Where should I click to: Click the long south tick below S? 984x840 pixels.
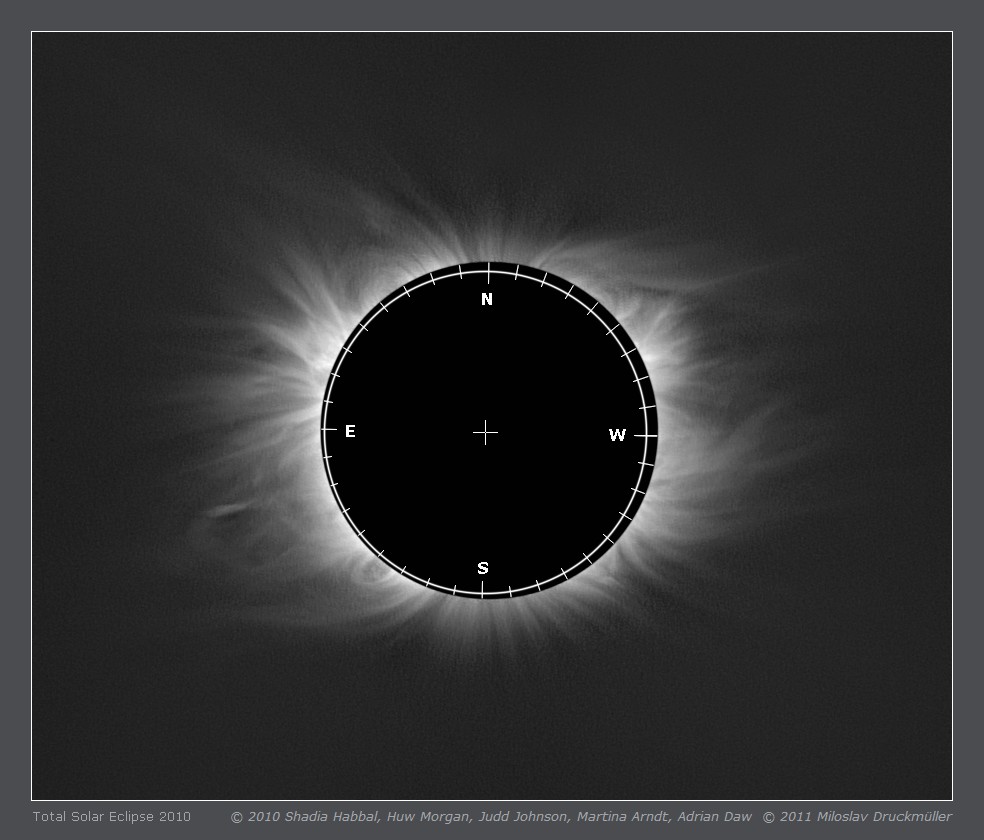[x=483, y=590]
